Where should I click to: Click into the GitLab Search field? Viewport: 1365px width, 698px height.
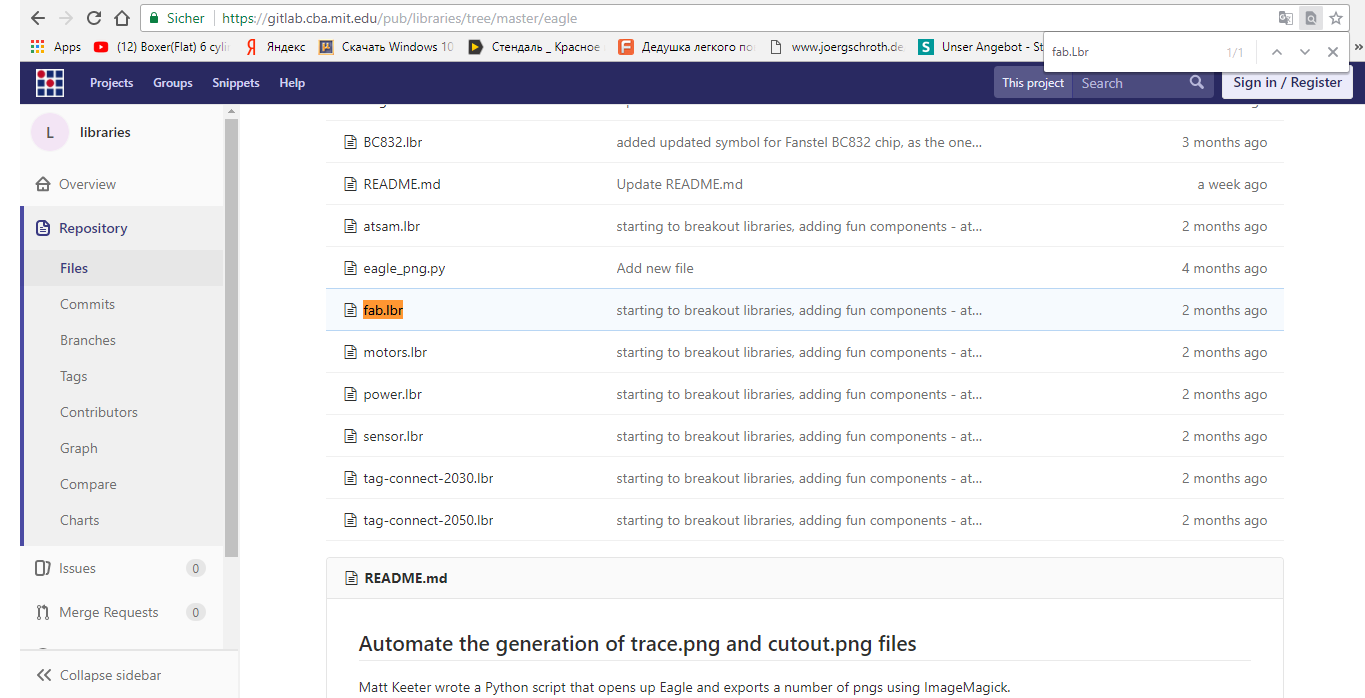pos(1128,83)
